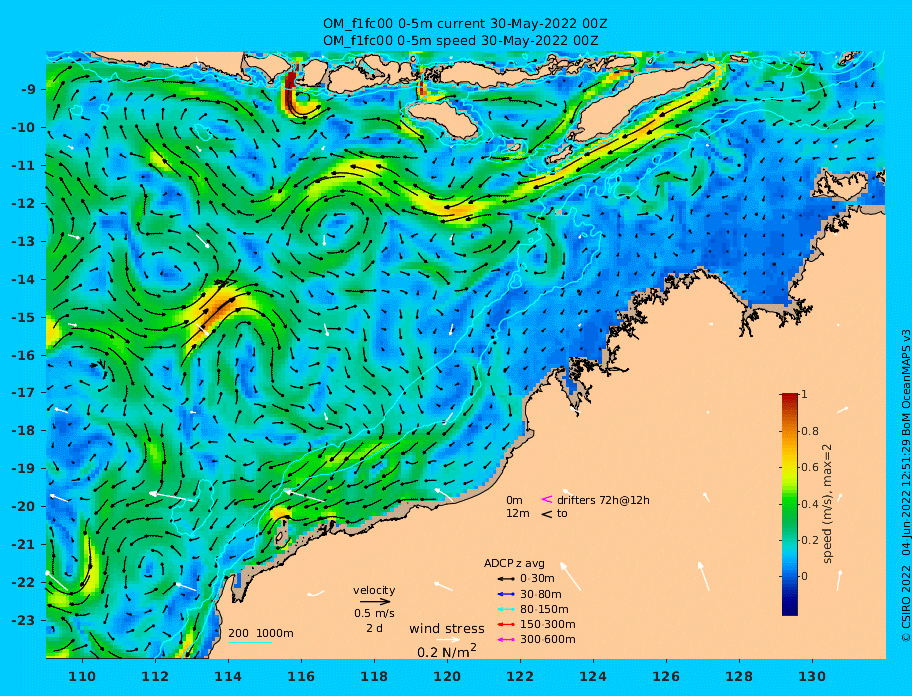Click the CSIRO 2022 copyright text

pyautogui.click(x=905, y=486)
